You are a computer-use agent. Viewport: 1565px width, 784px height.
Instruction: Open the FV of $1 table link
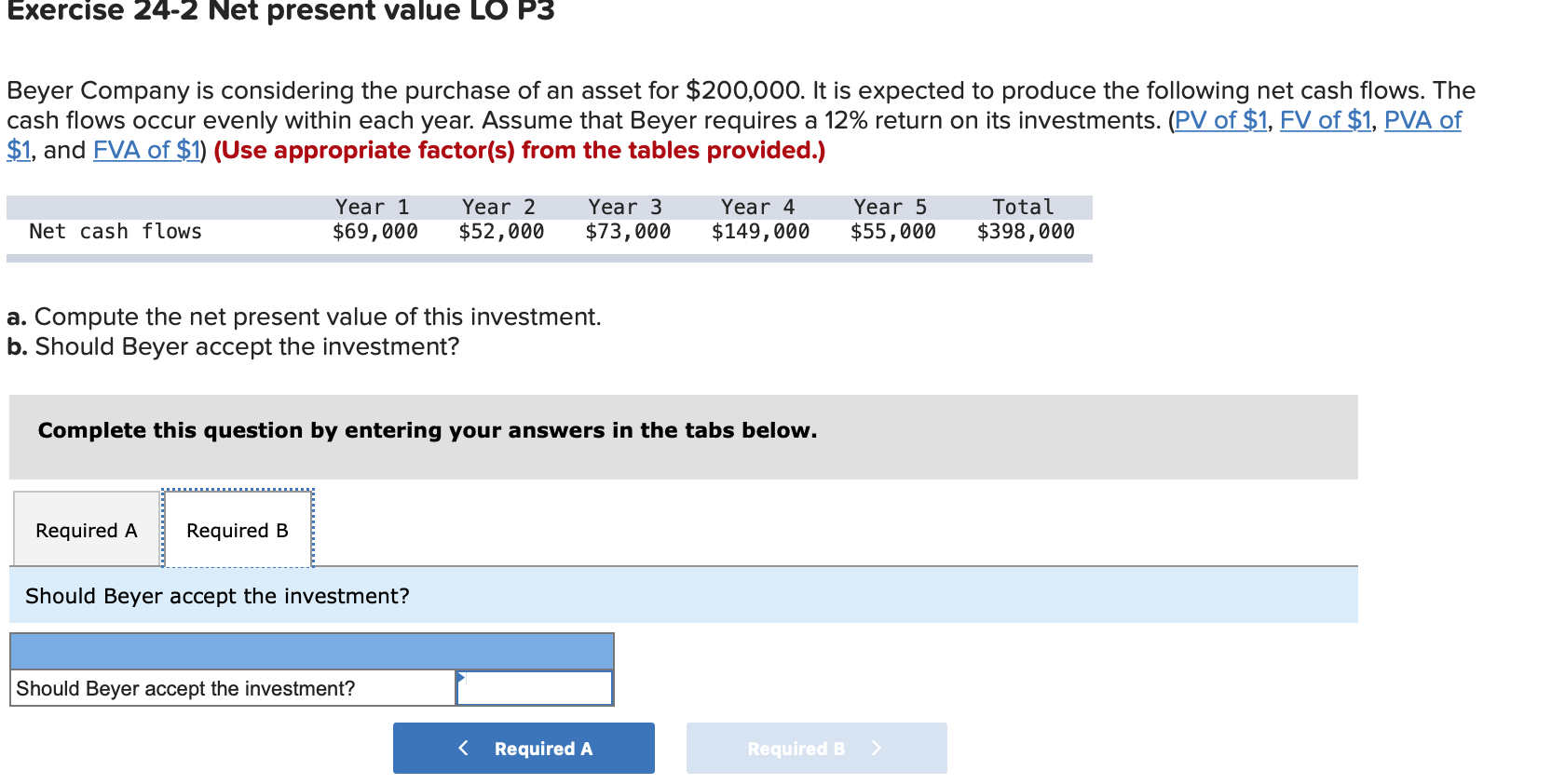tap(1327, 120)
